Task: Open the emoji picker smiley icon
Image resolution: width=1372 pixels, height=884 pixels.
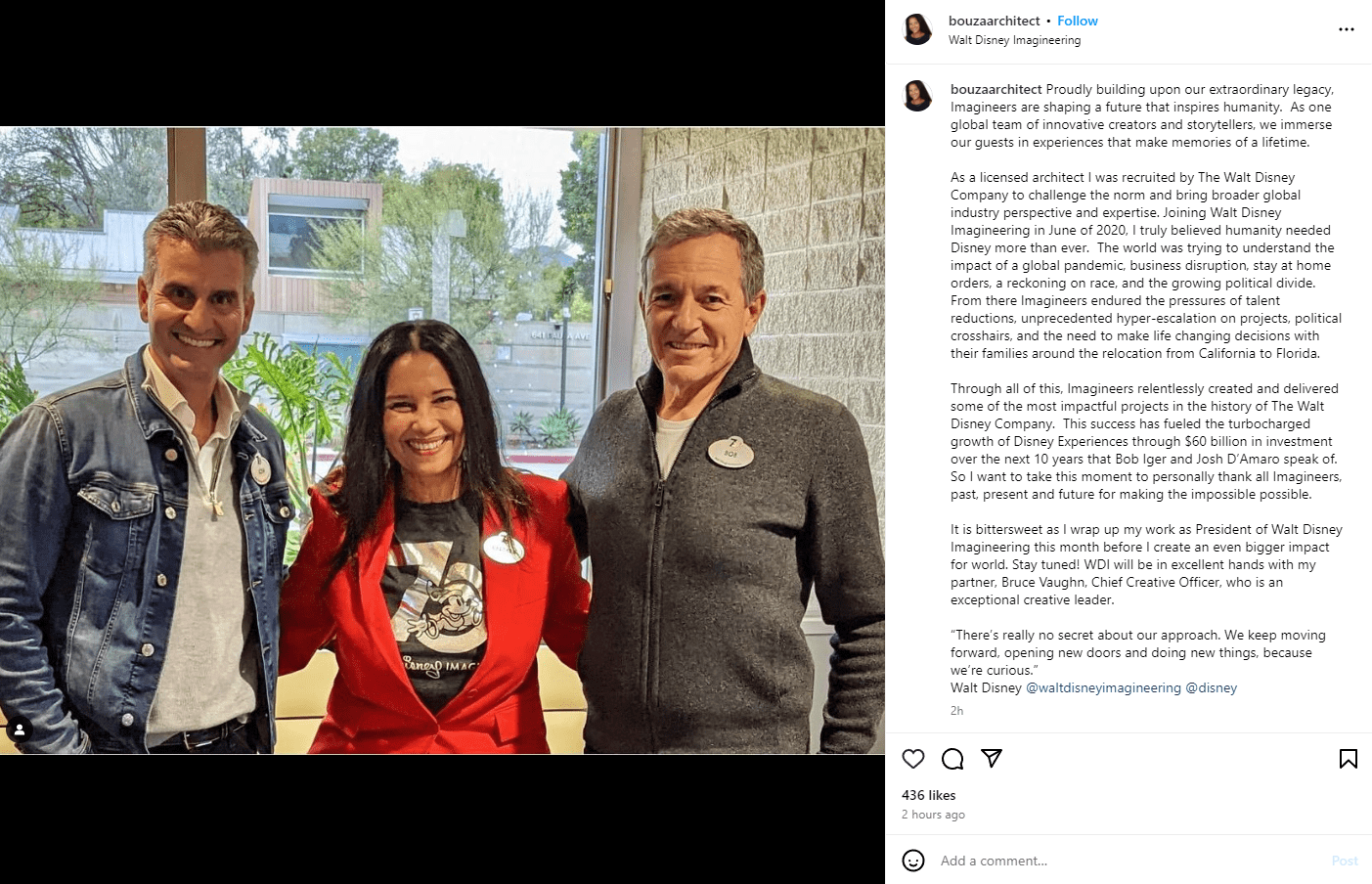Action: pos(913,861)
